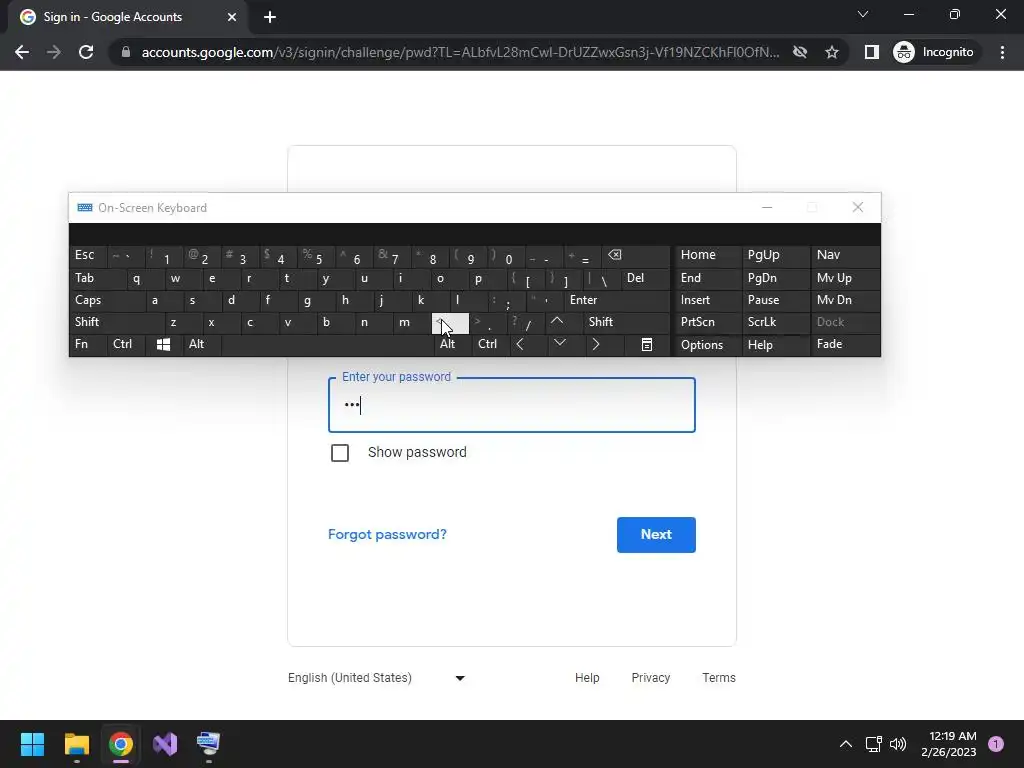
Task: Go back to the previous page in Chrome
Action: [x=22, y=52]
